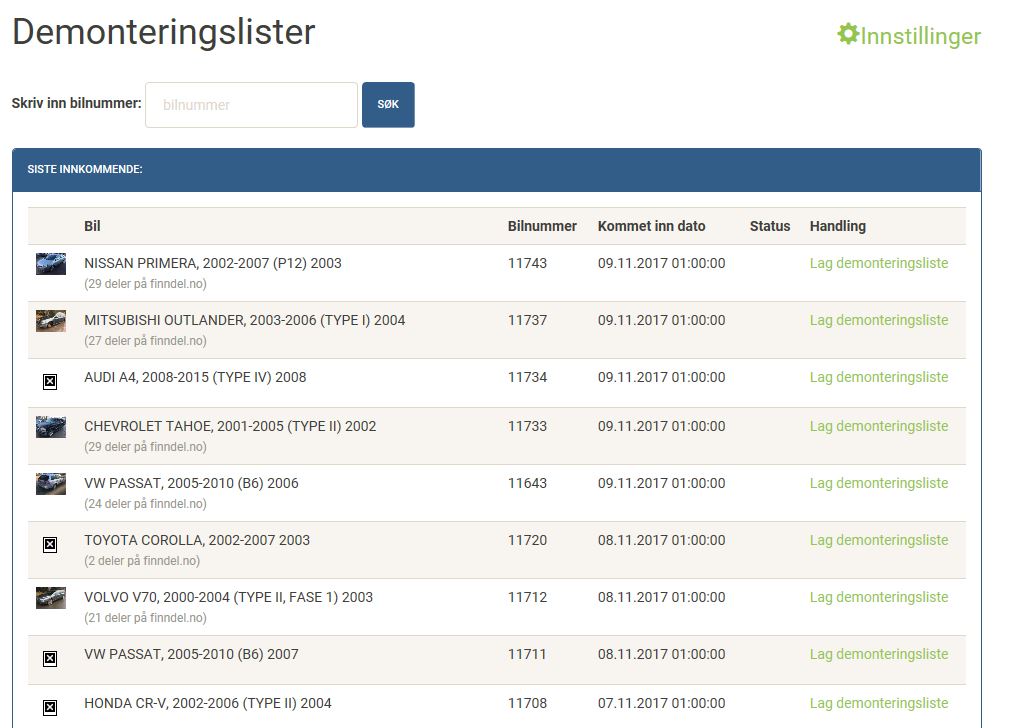Image resolution: width=1024 pixels, height=728 pixels.
Task: Click bilnummer cell 11712
Action: pyautogui.click(x=527, y=597)
